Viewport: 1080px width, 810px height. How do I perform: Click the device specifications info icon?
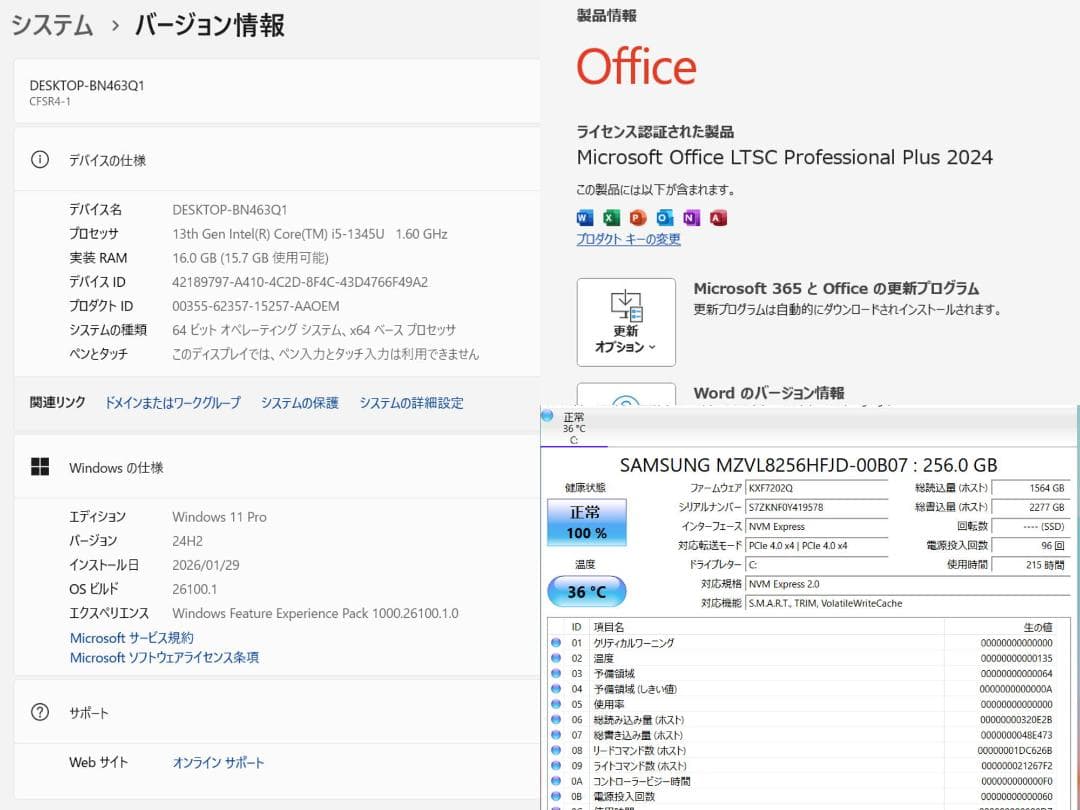click(x=39, y=160)
